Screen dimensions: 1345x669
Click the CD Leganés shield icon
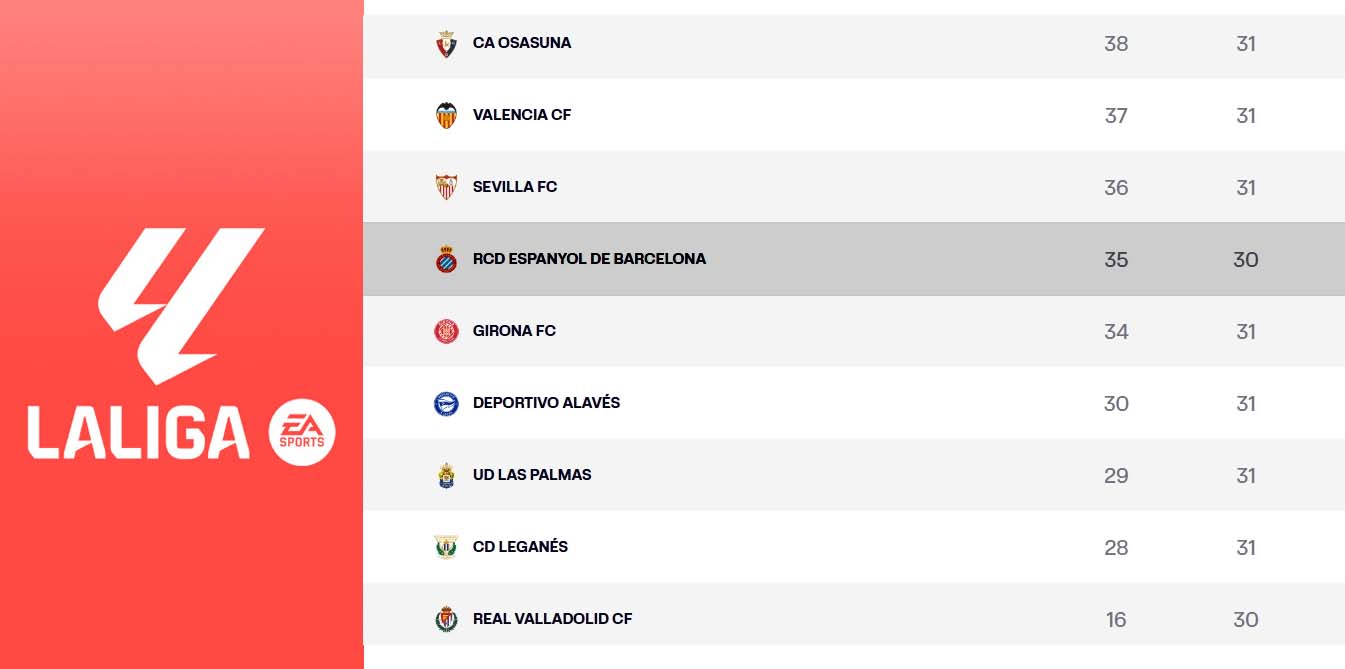point(446,547)
